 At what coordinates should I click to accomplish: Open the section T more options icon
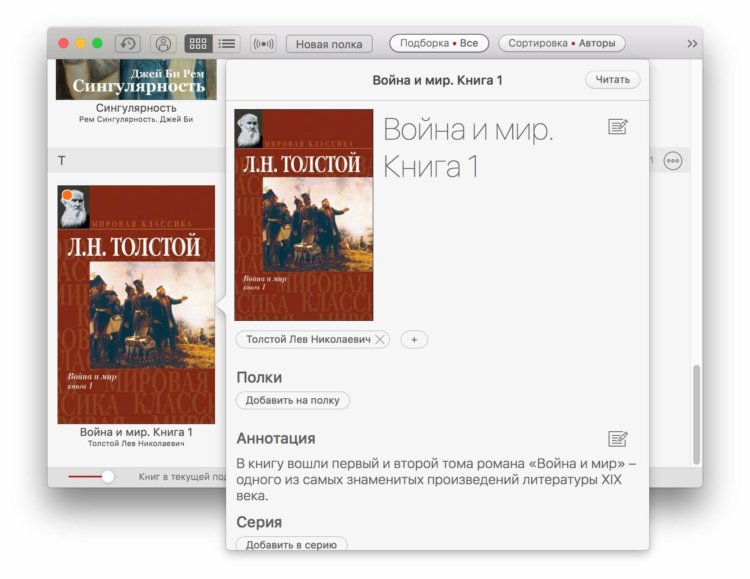click(x=673, y=161)
